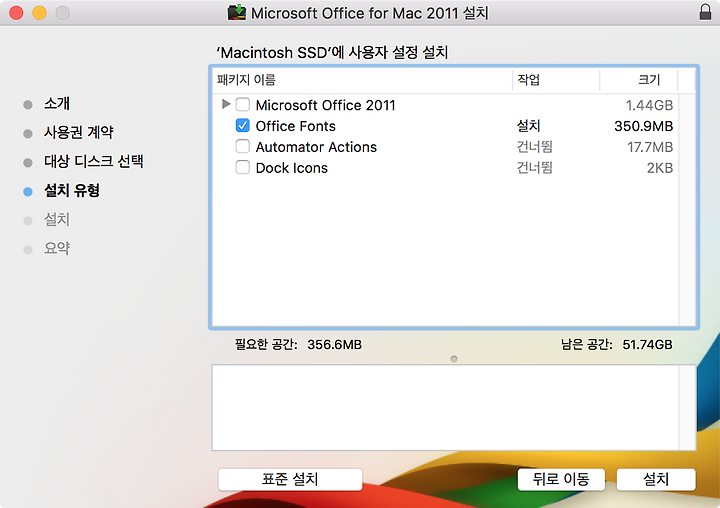This screenshot has width=720, height=508.
Task: Click 설치 action in Office Fonts row
Action: click(x=529, y=126)
